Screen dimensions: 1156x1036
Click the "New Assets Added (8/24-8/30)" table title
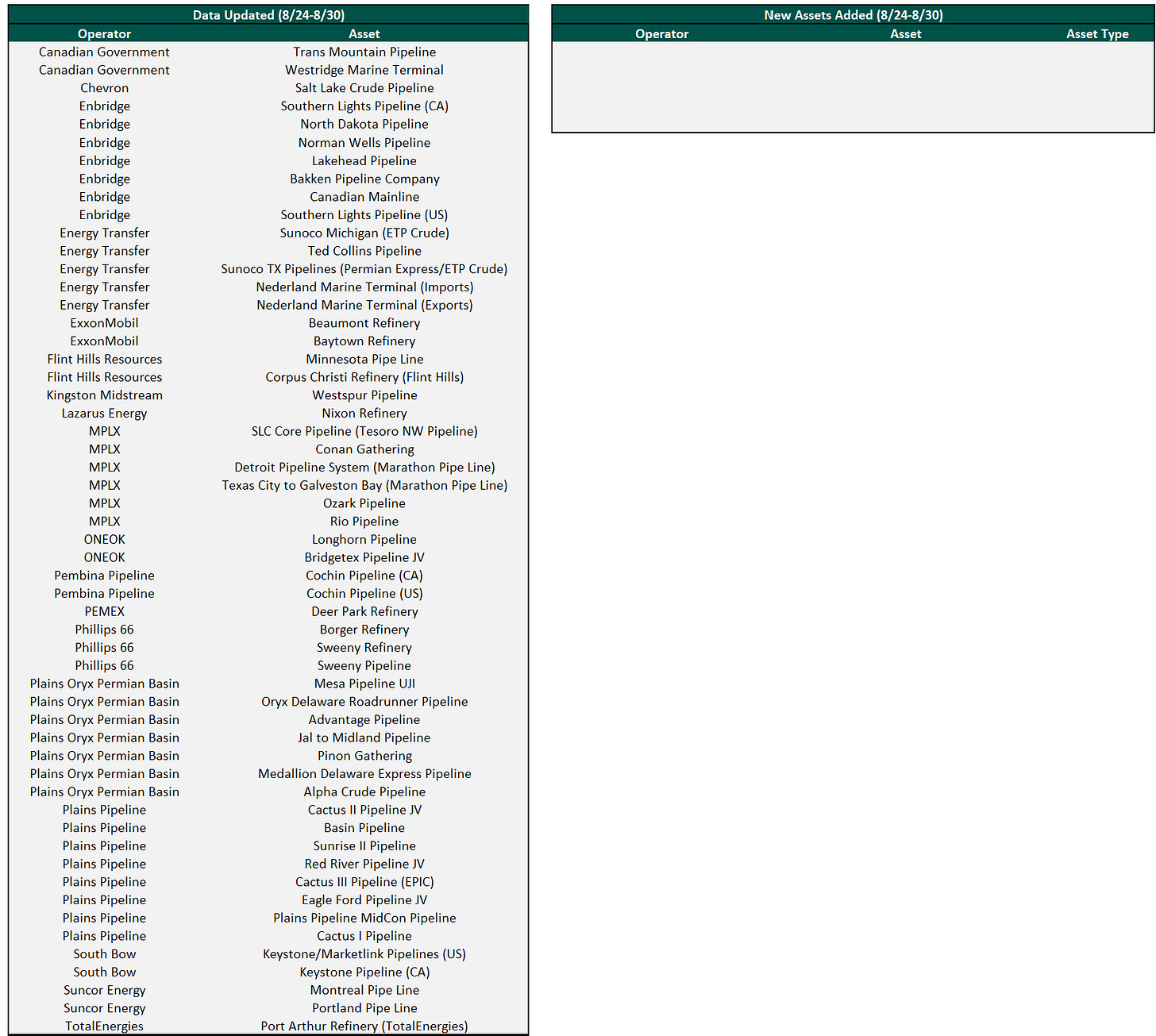[x=854, y=15]
